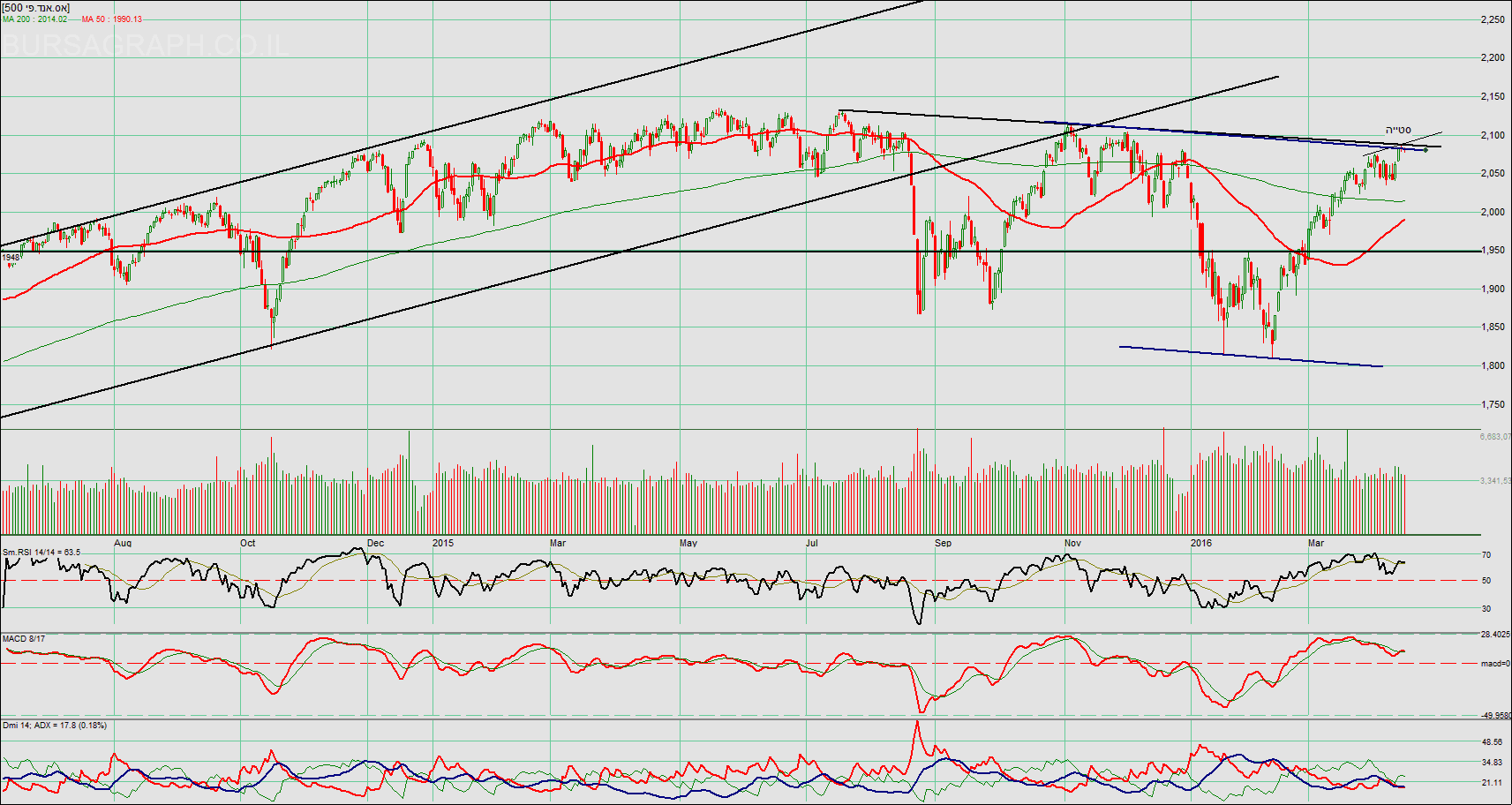
Task: Click the 3,341,53 volume axis value
Action: click(1495, 481)
